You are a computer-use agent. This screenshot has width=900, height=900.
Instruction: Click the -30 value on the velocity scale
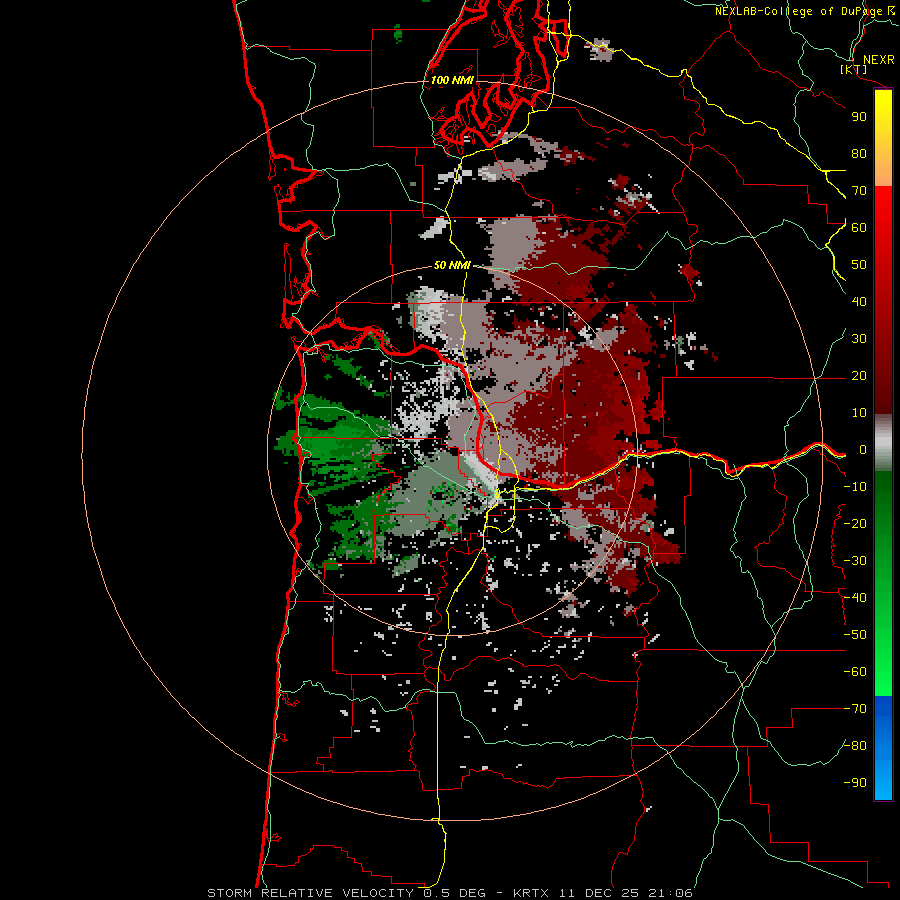[x=855, y=561]
